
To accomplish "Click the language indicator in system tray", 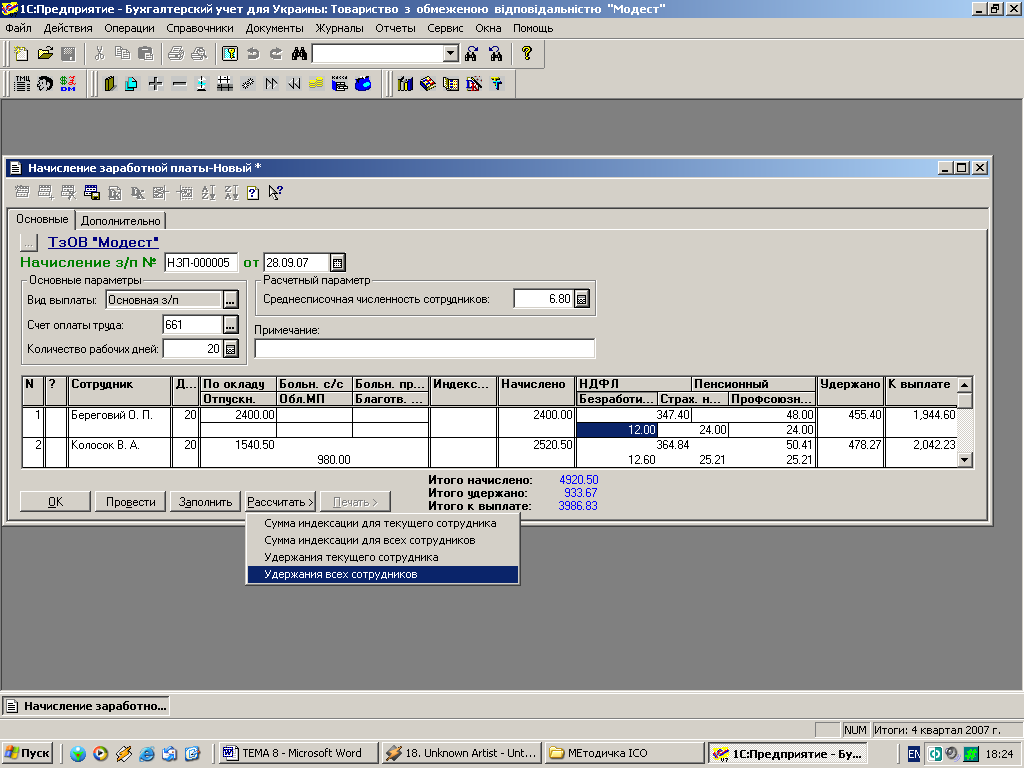I will tap(914, 754).
